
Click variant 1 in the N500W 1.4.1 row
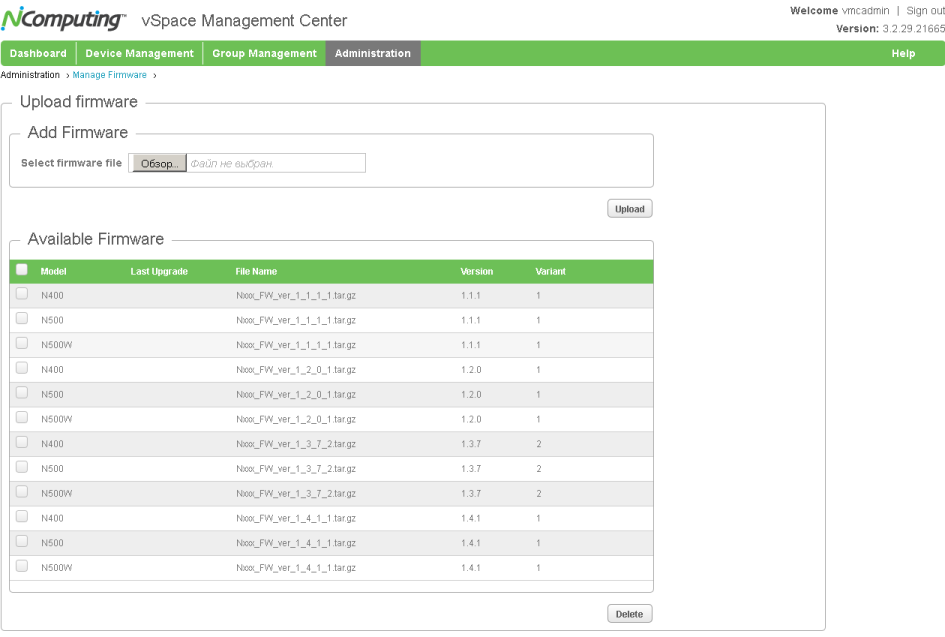(x=538, y=567)
